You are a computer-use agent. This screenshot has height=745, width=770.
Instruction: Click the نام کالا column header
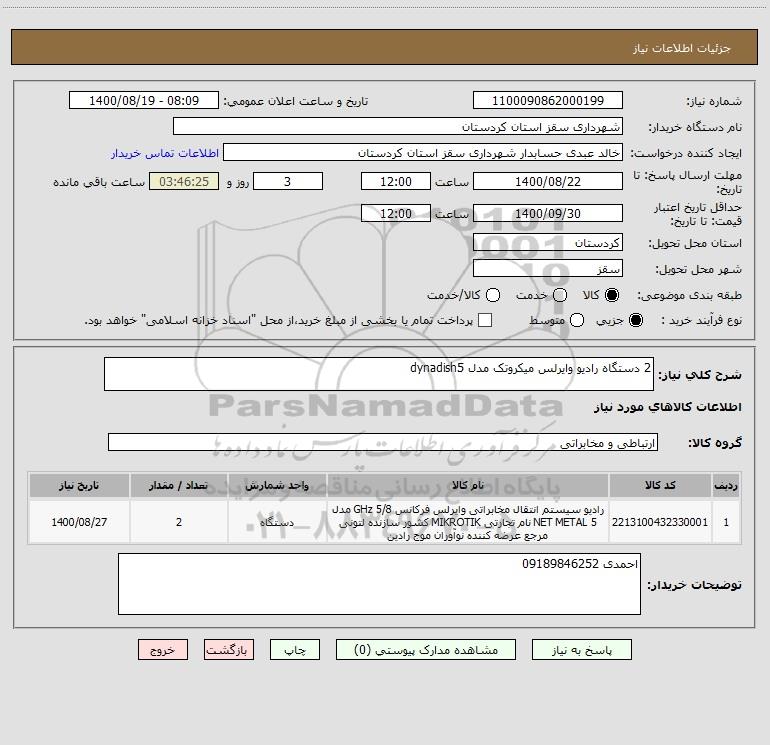point(468,485)
